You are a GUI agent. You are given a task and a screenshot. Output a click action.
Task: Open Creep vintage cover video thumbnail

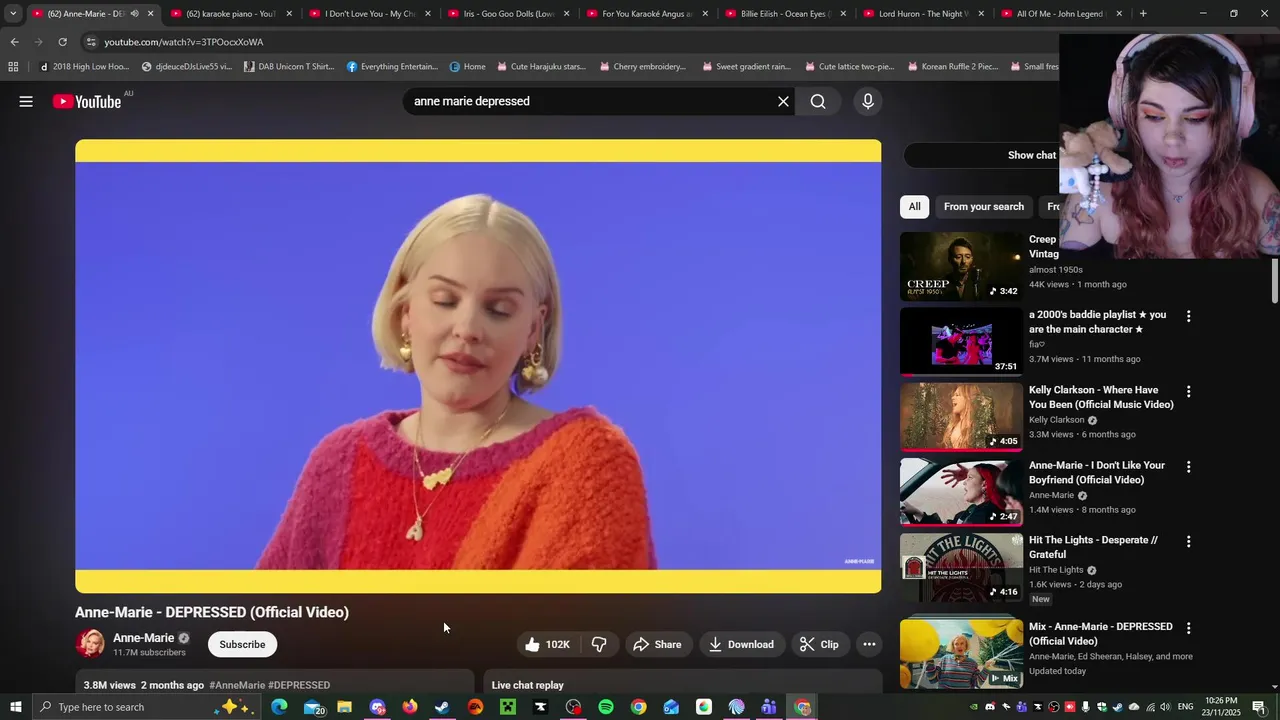tap(961, 266)
